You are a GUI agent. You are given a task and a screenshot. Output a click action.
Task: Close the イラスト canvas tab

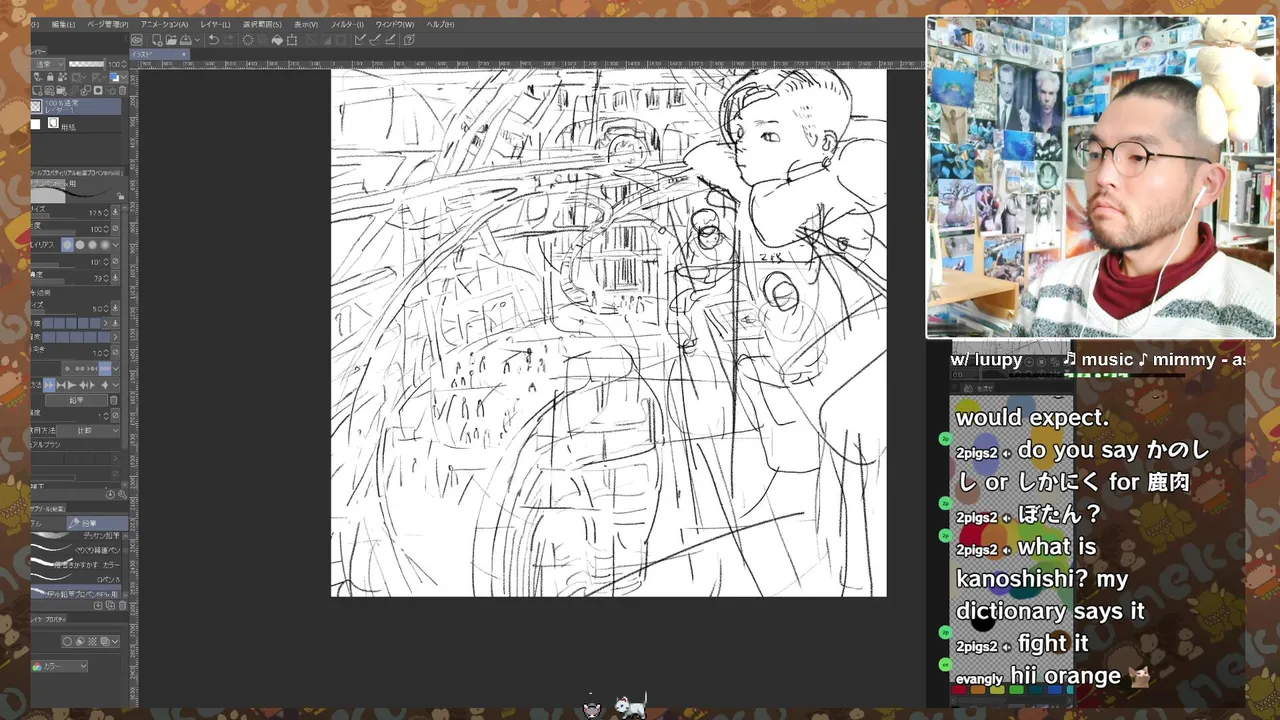click(184, 54)
